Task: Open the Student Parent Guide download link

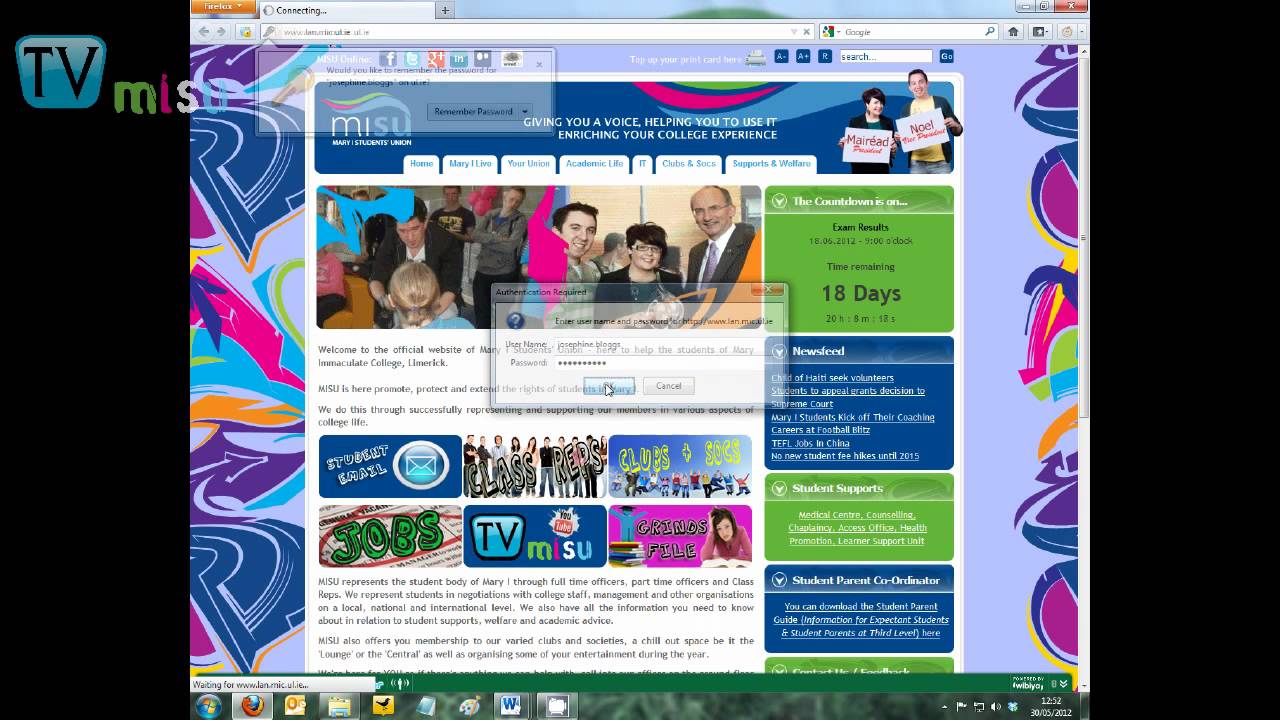Action: (861, 619)
